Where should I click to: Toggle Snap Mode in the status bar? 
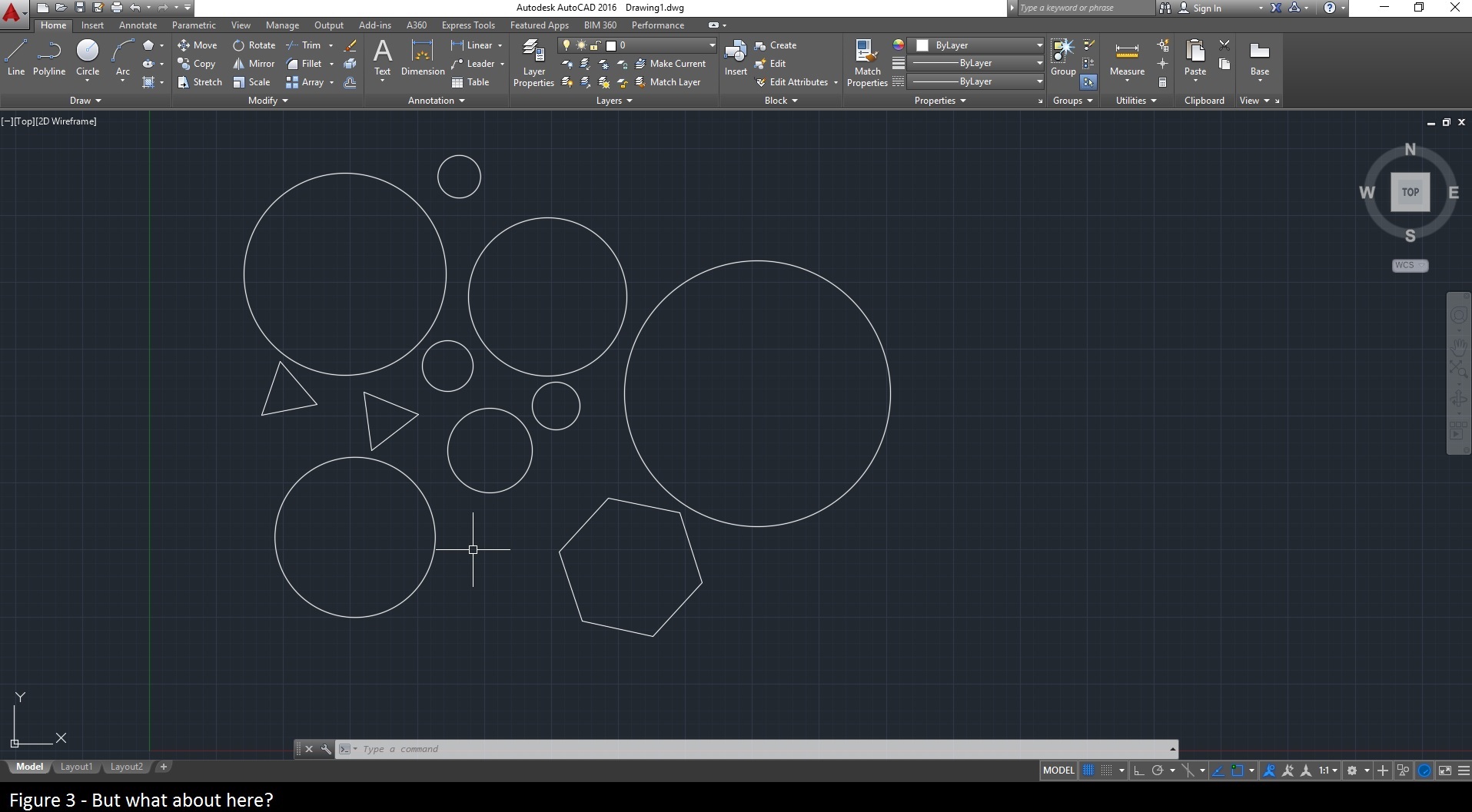point(1107,770)
